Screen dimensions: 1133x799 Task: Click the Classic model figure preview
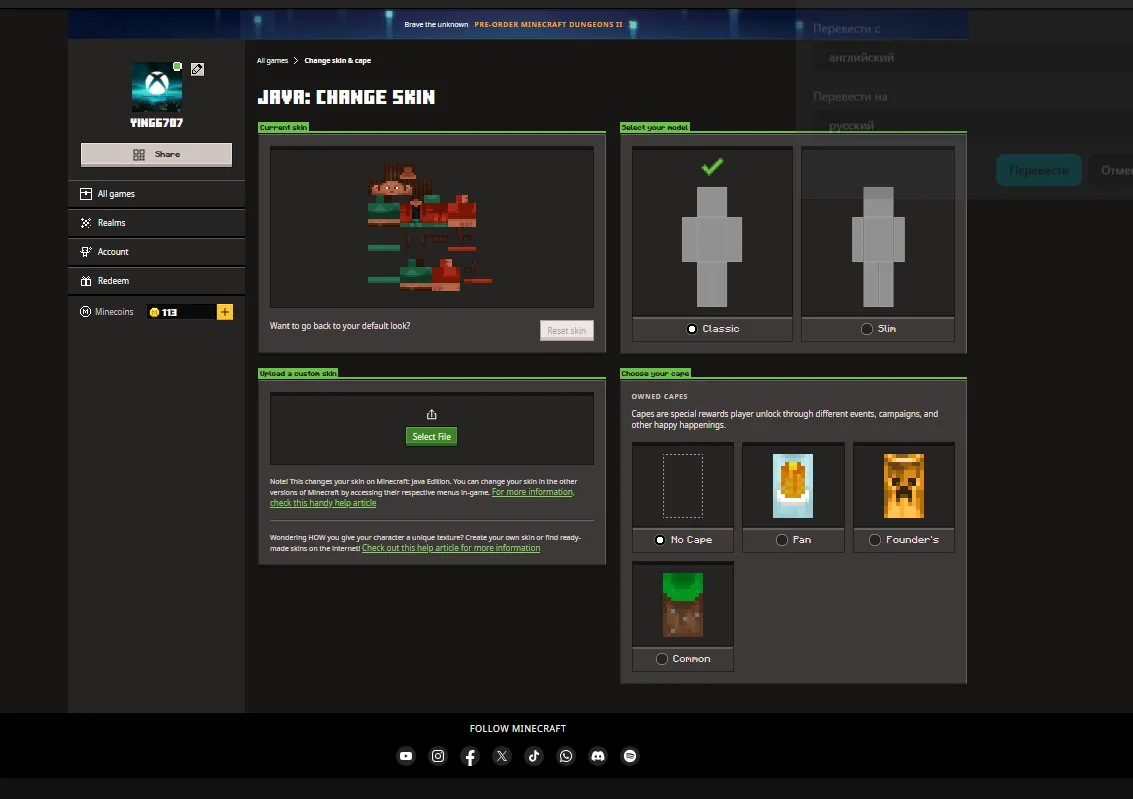(712, 246)
